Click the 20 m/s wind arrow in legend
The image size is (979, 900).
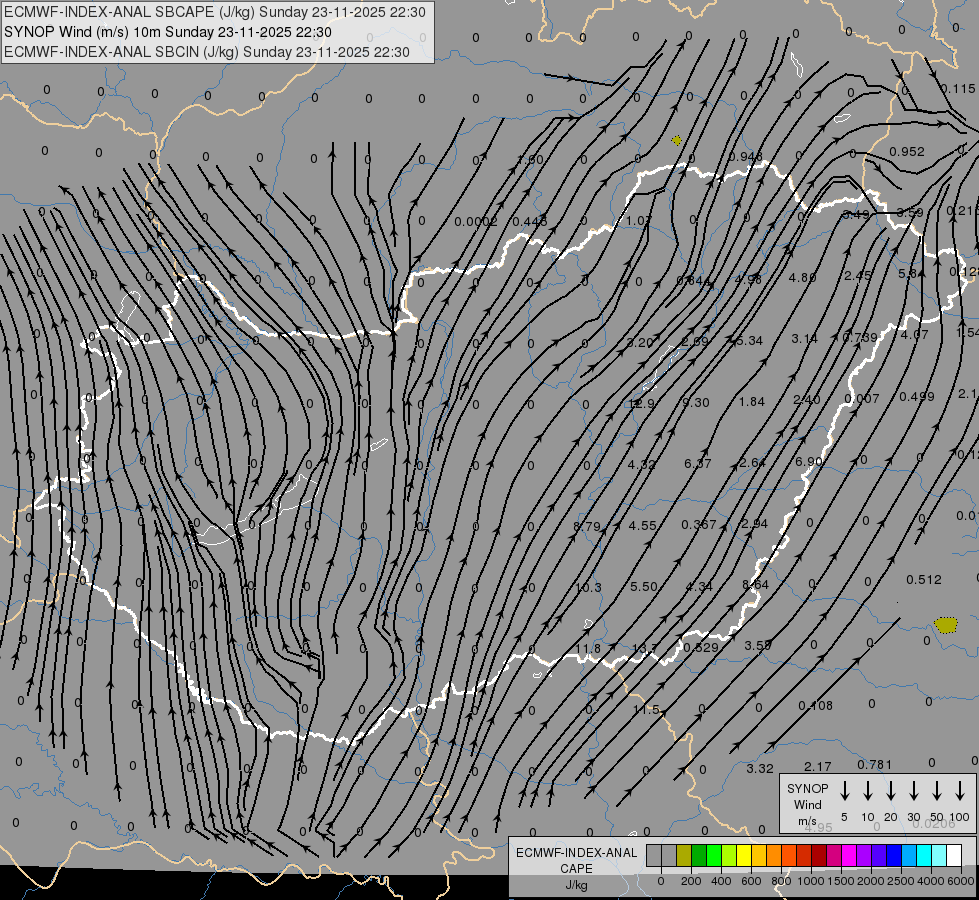coord(891,790)
